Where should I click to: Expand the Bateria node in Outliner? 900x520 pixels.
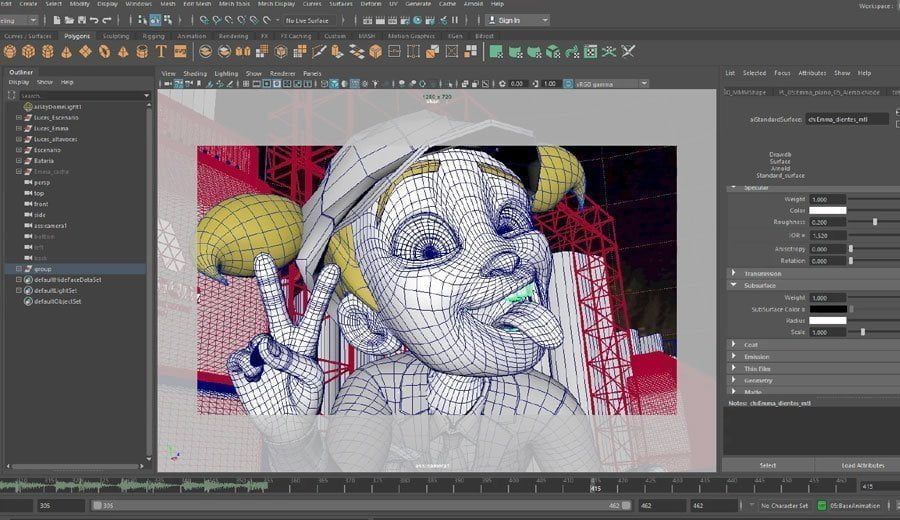19,161
